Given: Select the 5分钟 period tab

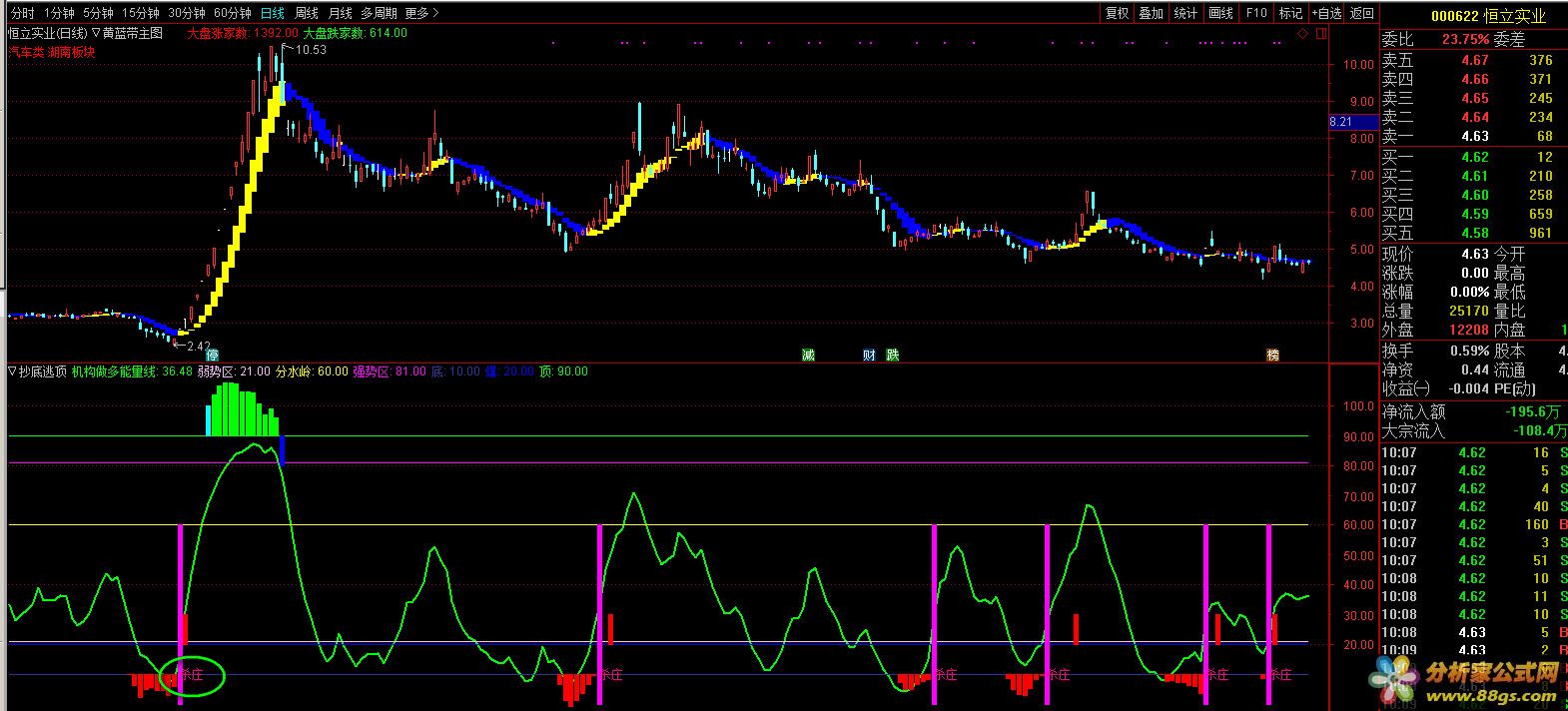Looking at the screenshot, I should [98, 13].
